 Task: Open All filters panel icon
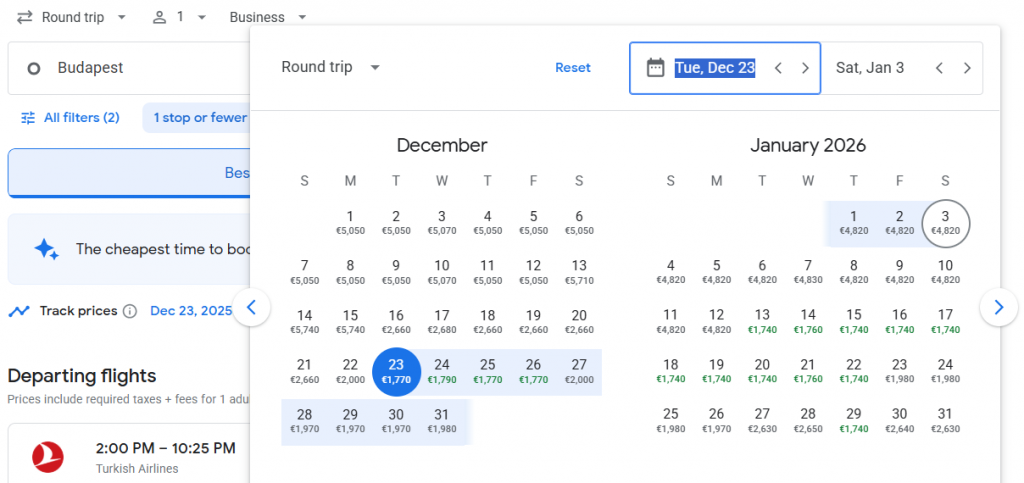click(28, 118)
